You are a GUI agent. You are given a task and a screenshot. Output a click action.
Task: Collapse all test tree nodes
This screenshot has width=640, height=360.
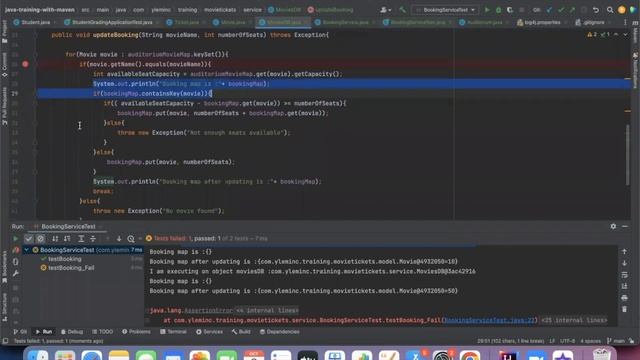coord(93,239)
